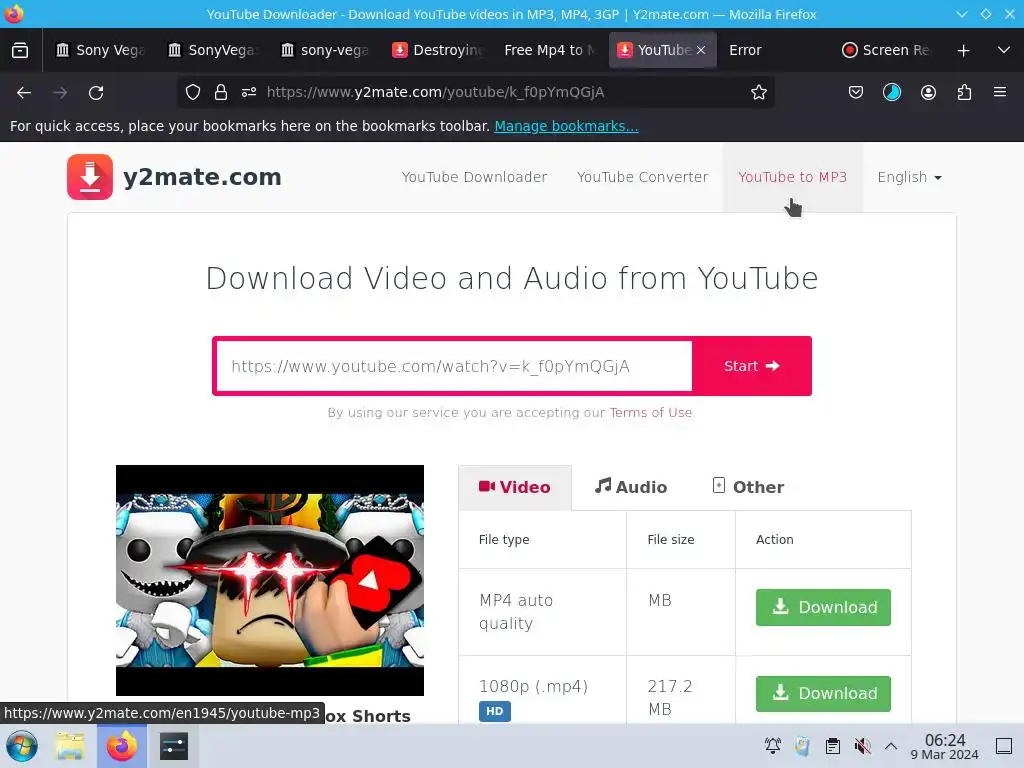
Task: Open Firefox account icon
Action: click(x=928, y=93)
